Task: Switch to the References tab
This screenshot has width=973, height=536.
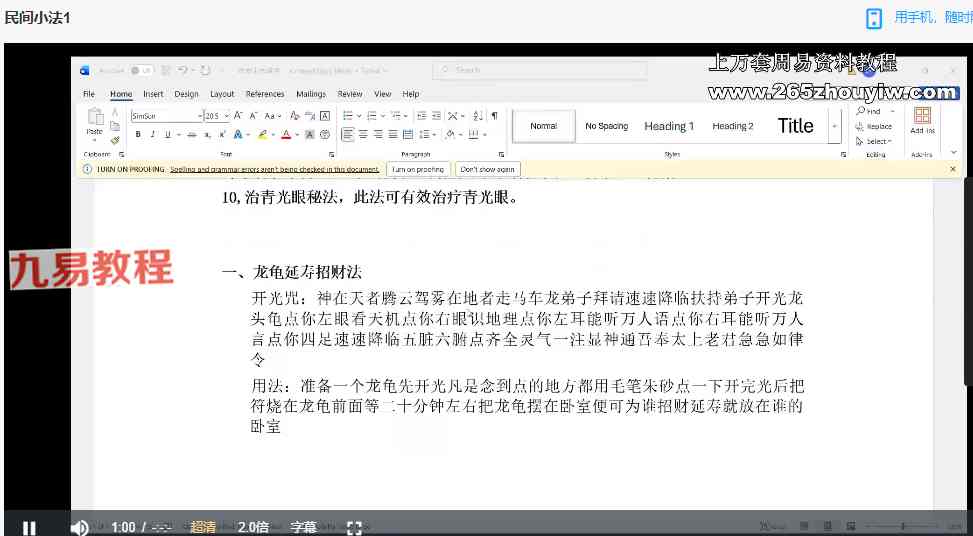Action: [x=265, y=94]
